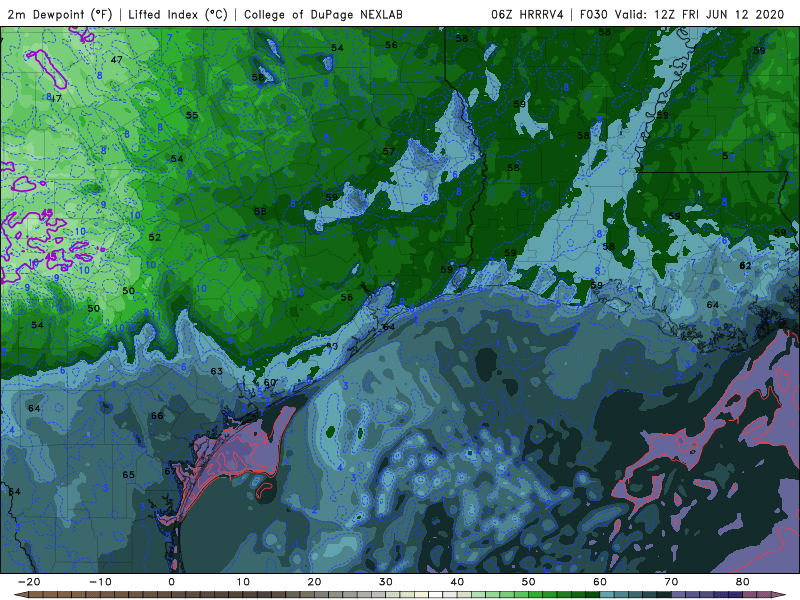Click the "70" colorbar label

click(671, 582)
